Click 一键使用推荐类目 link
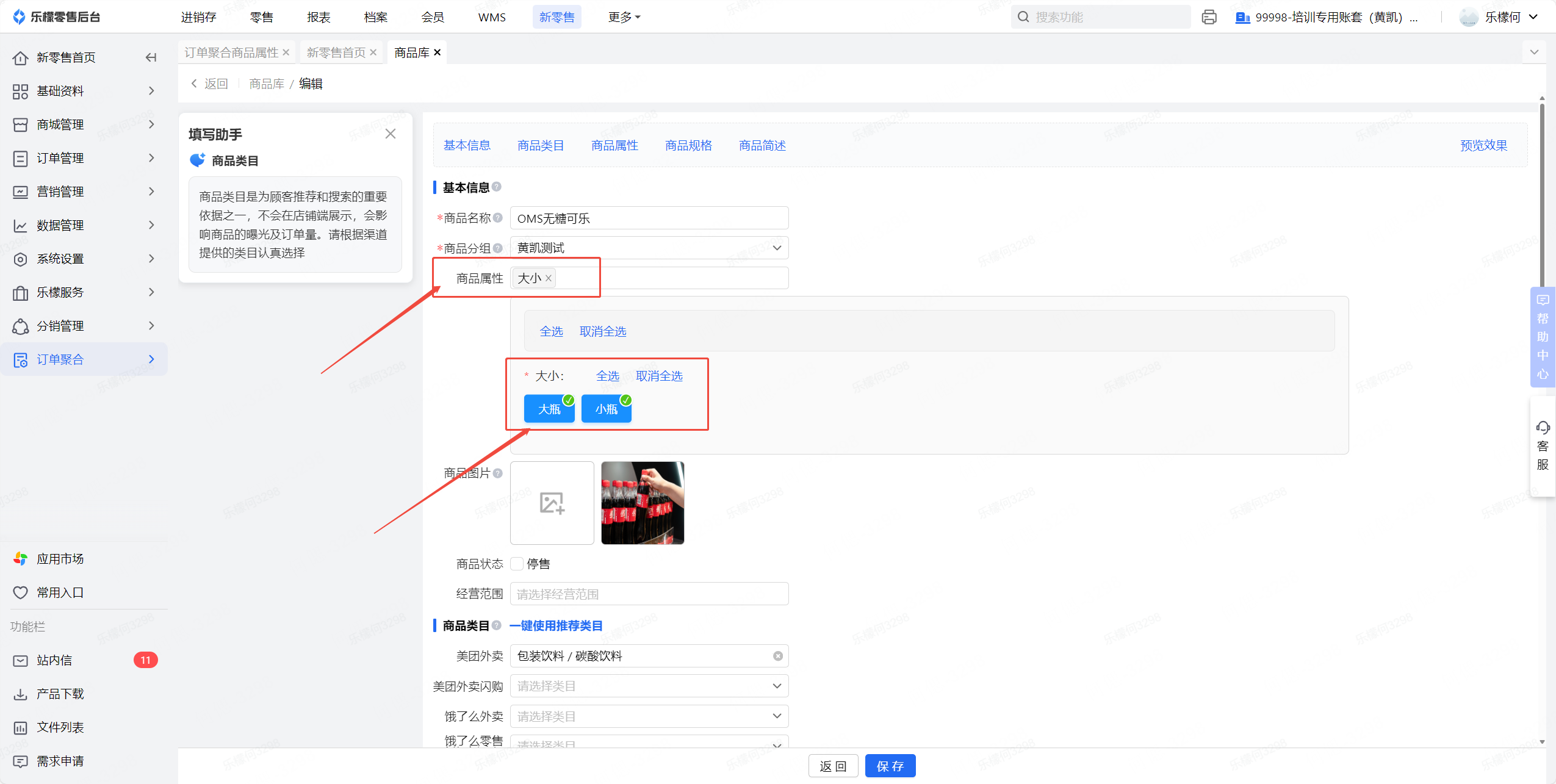 click(555, 625)
